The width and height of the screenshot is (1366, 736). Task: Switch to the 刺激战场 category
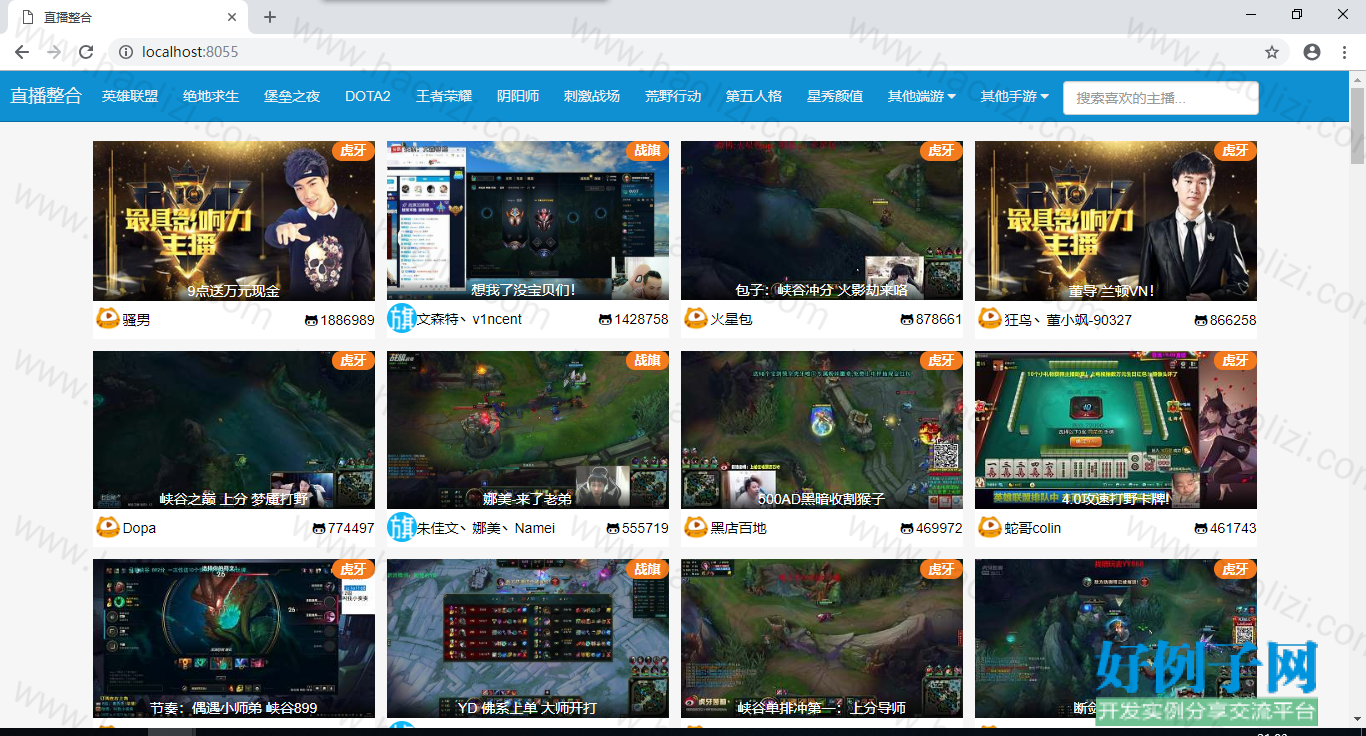click(x=592, y=96)
